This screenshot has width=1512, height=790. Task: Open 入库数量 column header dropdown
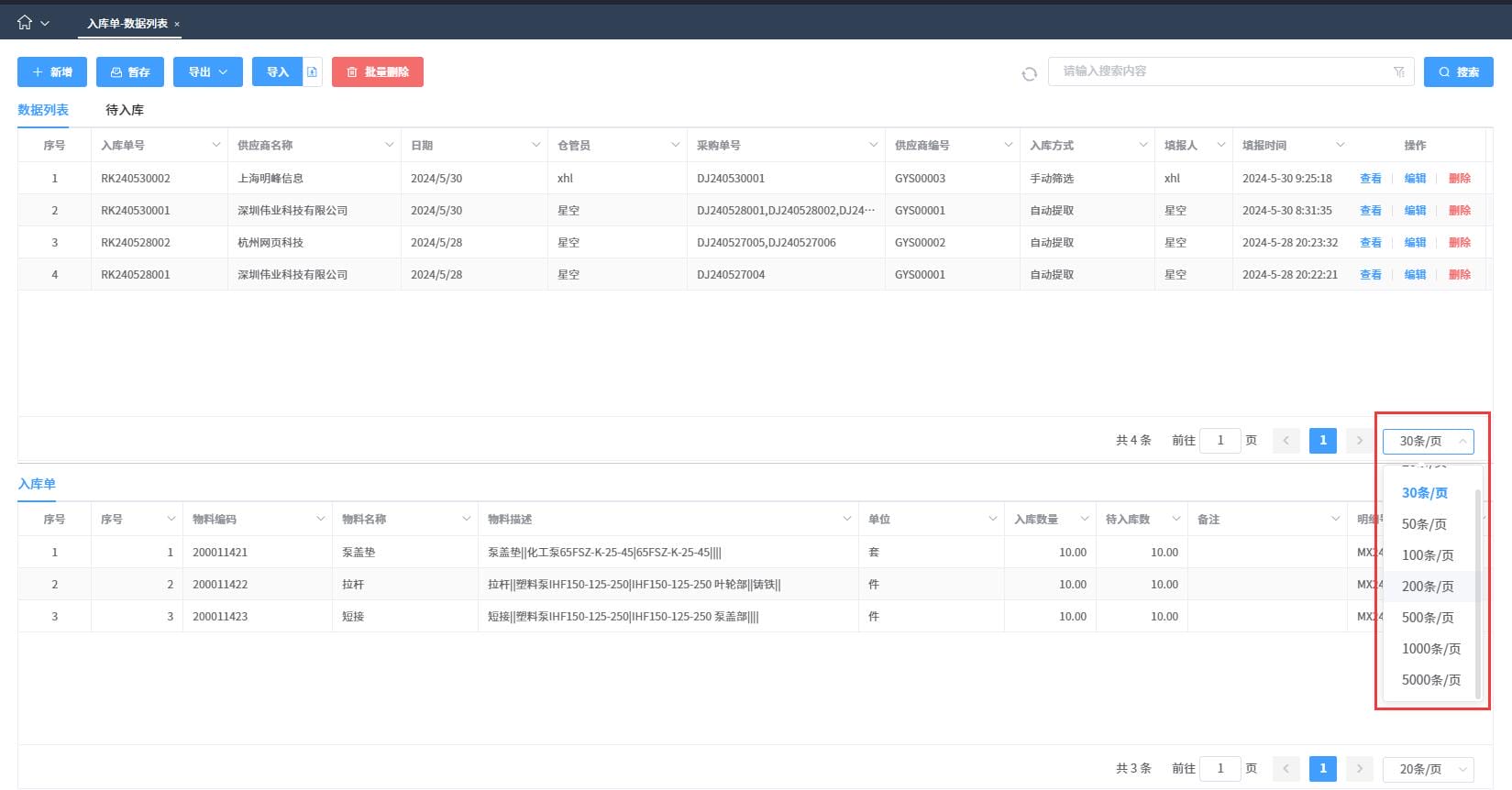click(1085, 519)
